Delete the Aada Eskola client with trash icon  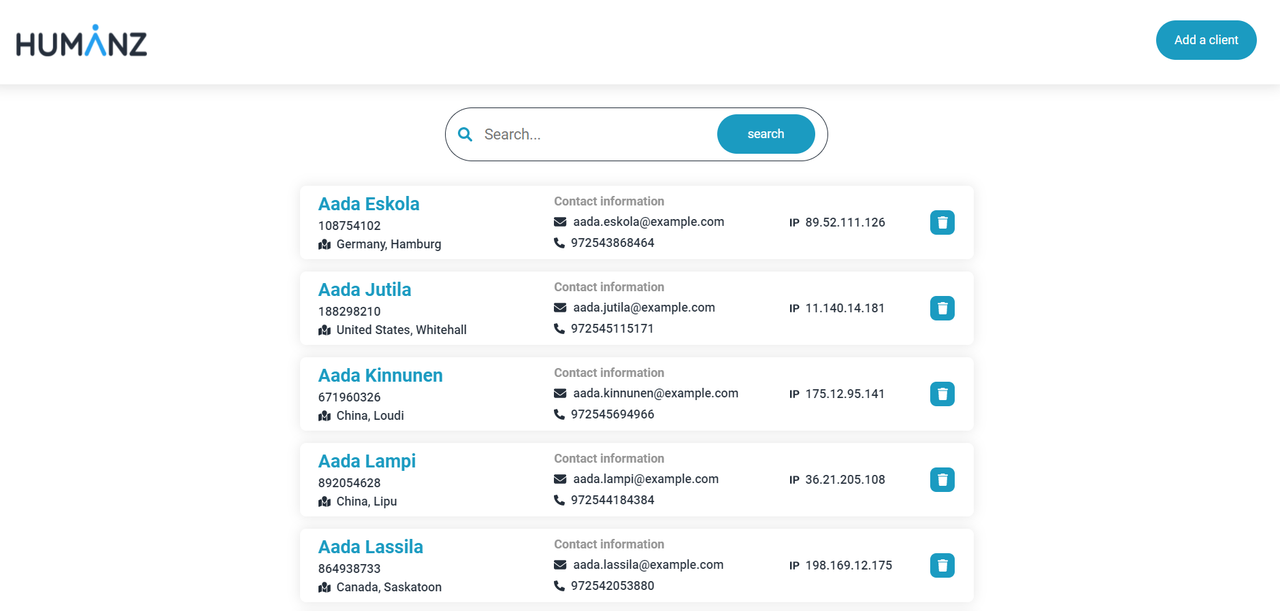click(942, 222)
